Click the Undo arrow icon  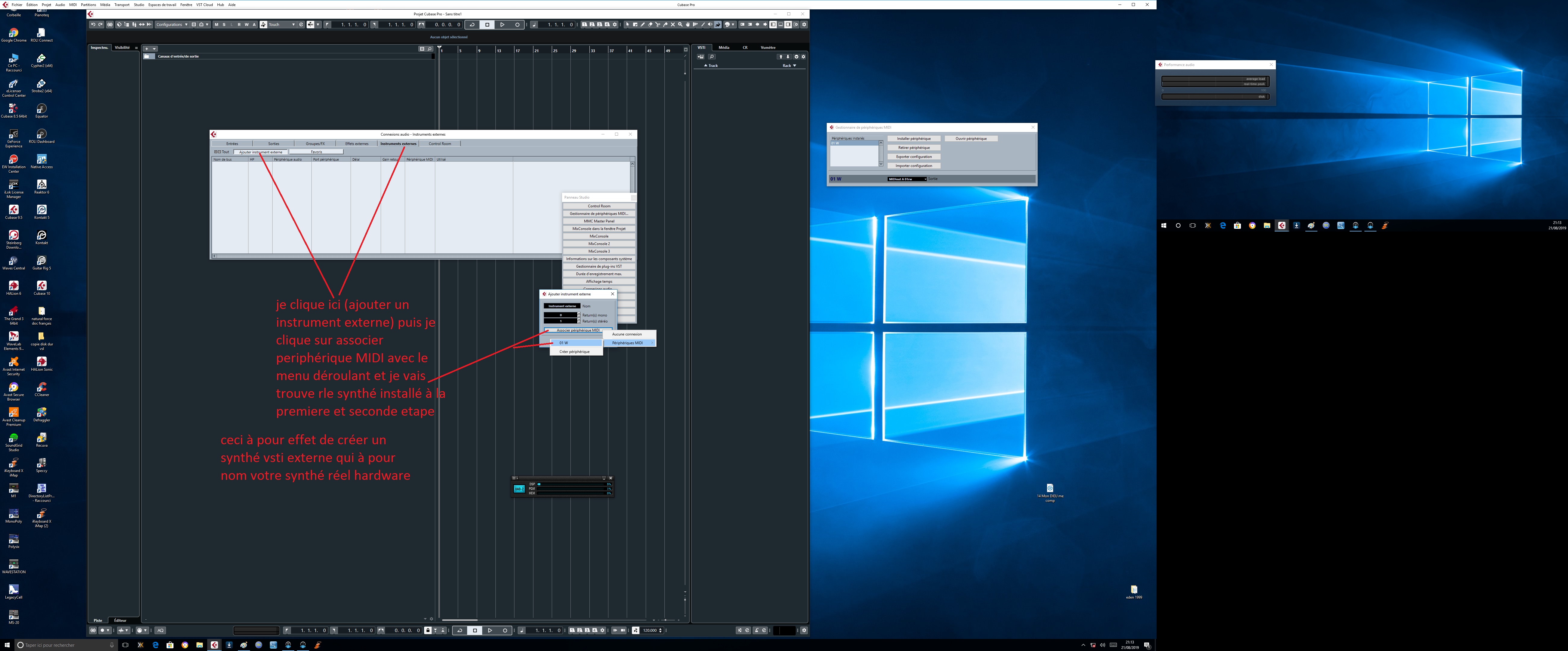93,24
